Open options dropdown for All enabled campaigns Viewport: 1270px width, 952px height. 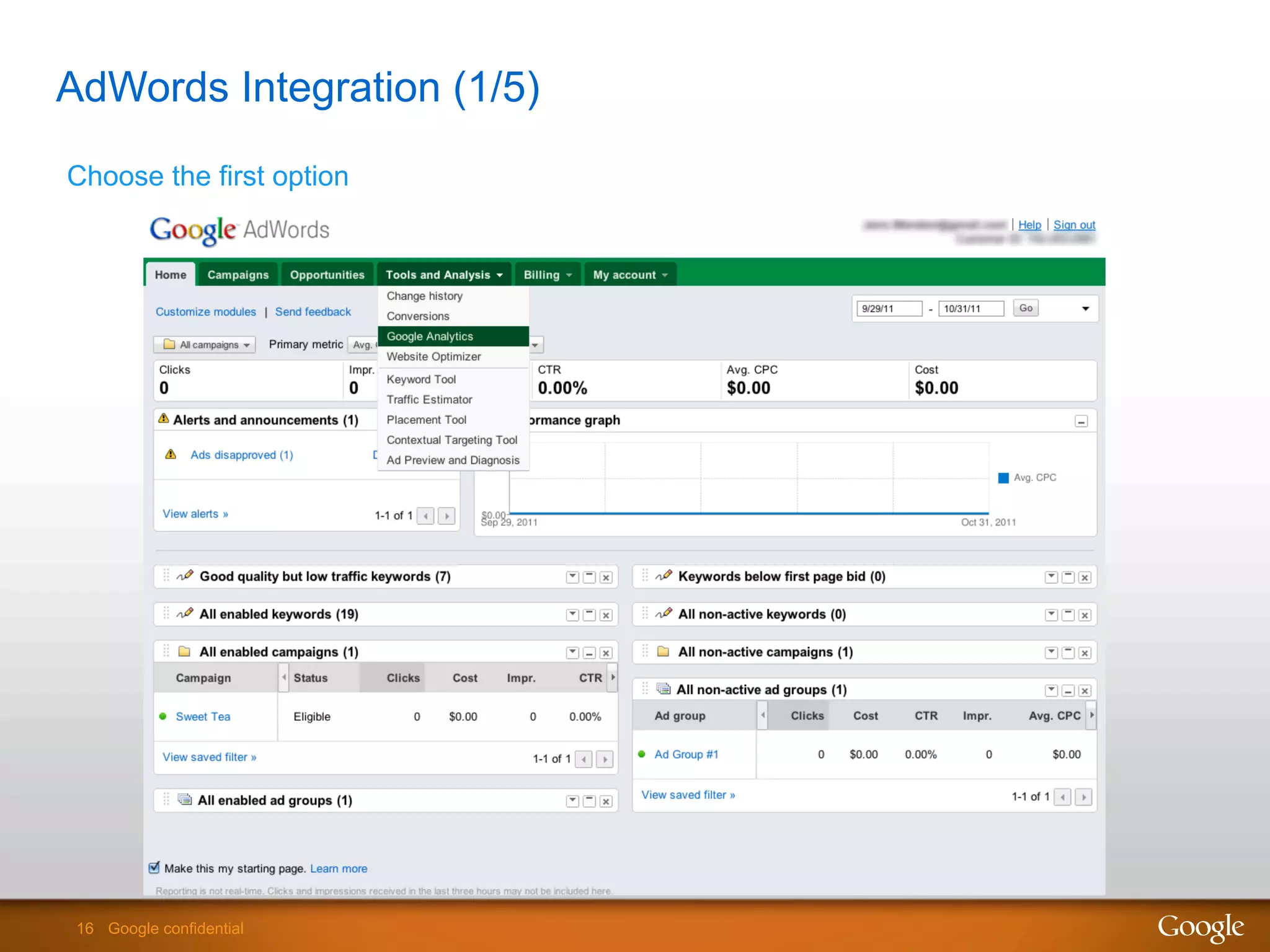[x=572, y=653]
